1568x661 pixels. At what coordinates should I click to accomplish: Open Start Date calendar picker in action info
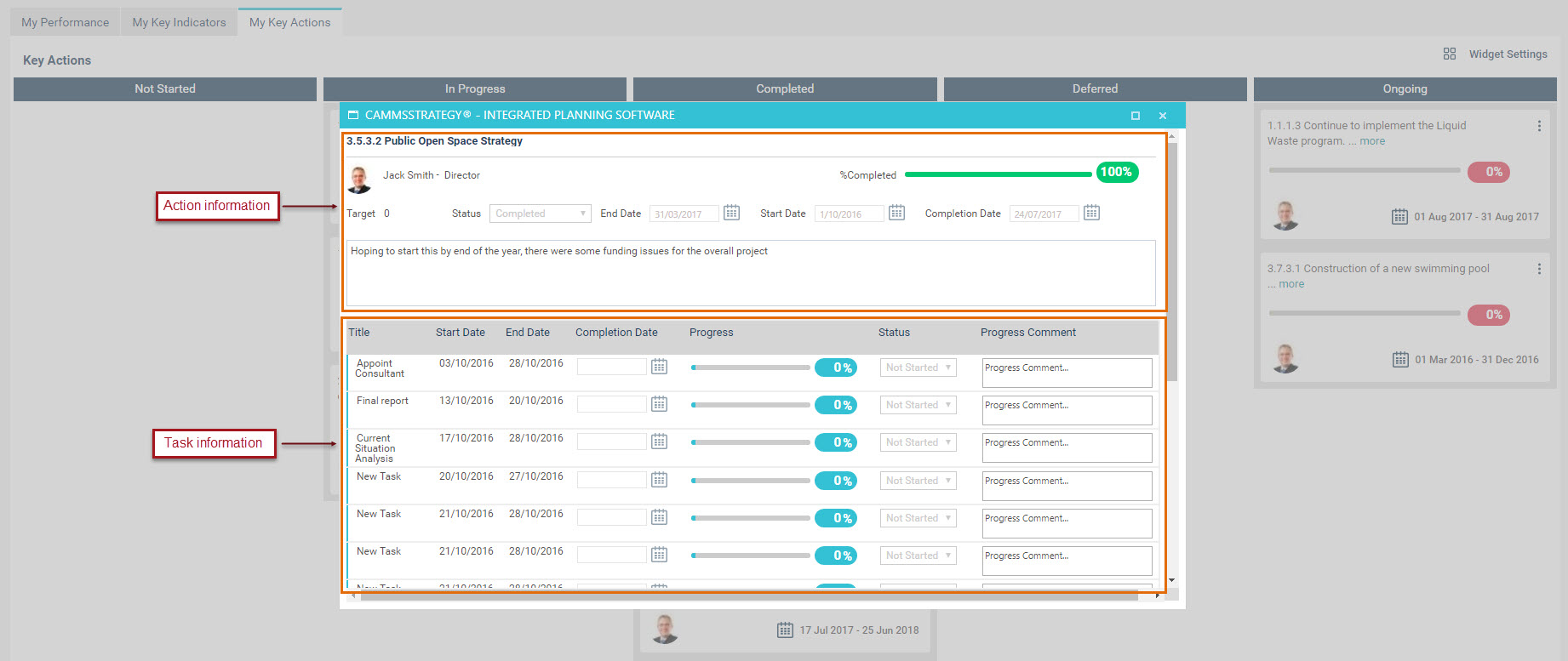point(896,213)
